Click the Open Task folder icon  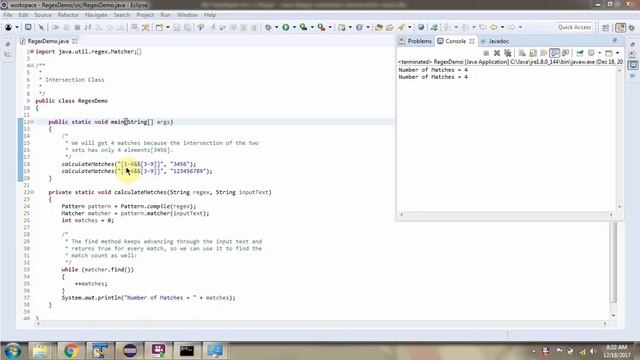click(x=389, y=27)
